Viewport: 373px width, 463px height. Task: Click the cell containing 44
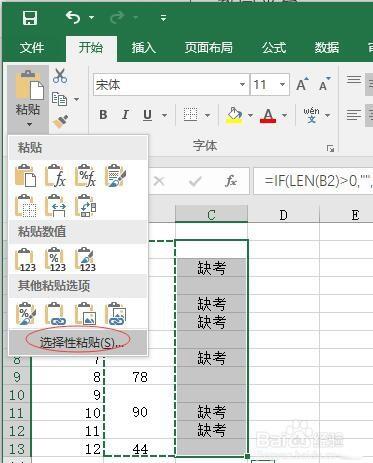[140, 449]
